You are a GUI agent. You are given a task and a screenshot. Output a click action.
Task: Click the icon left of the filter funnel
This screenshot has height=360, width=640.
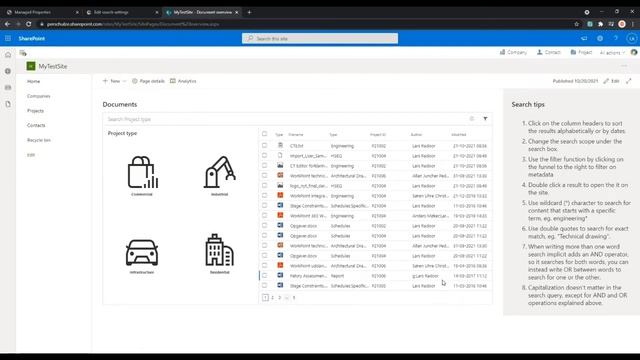click(x=472, y=119)
